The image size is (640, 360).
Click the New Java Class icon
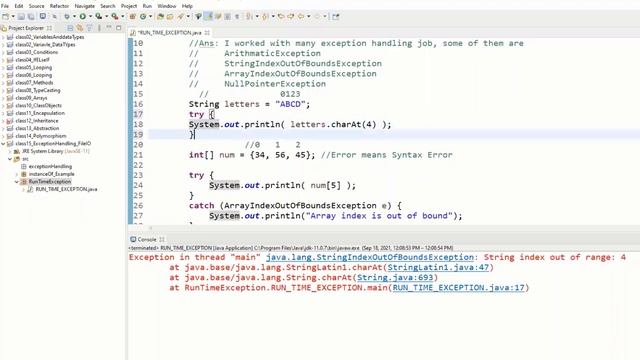pos(143,16)
